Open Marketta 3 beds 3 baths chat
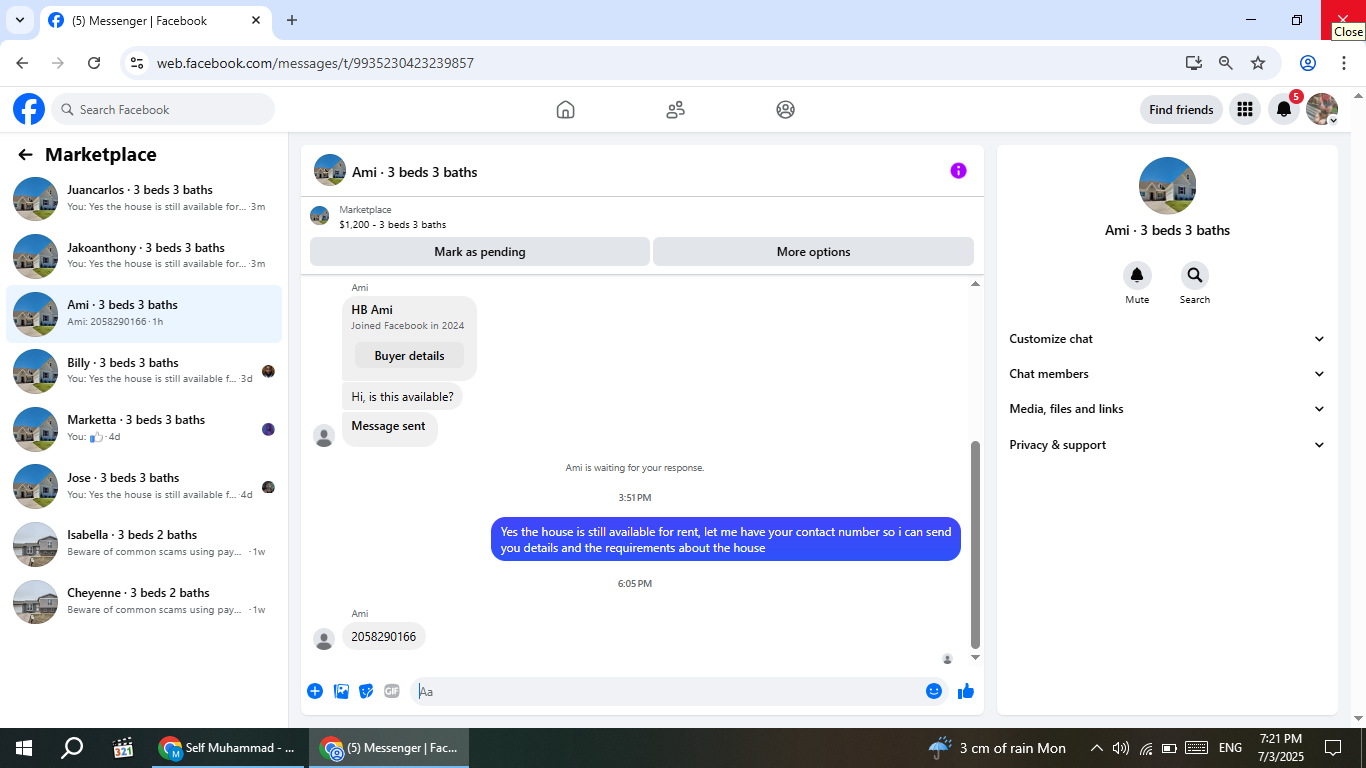 pos(144,429)
